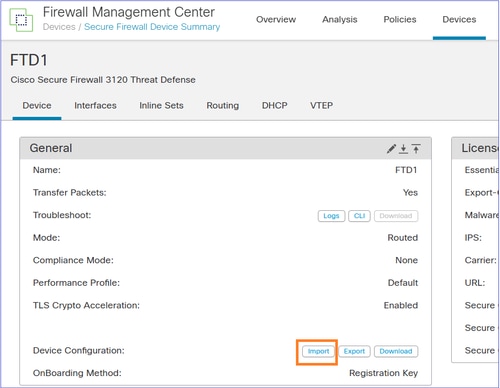Viewport: 500px width, 388px height.
Task: Click the Device Configuration Import button
Action: (318, 351)
